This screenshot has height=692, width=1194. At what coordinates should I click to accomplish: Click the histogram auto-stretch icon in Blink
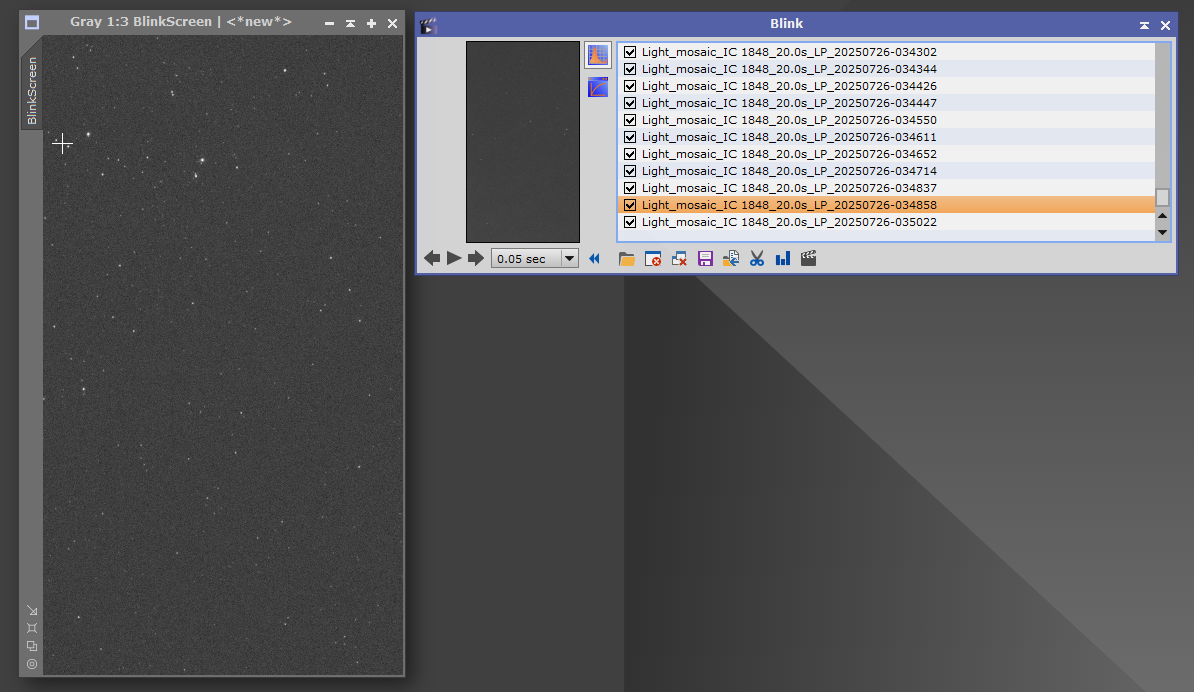[597, 55]
